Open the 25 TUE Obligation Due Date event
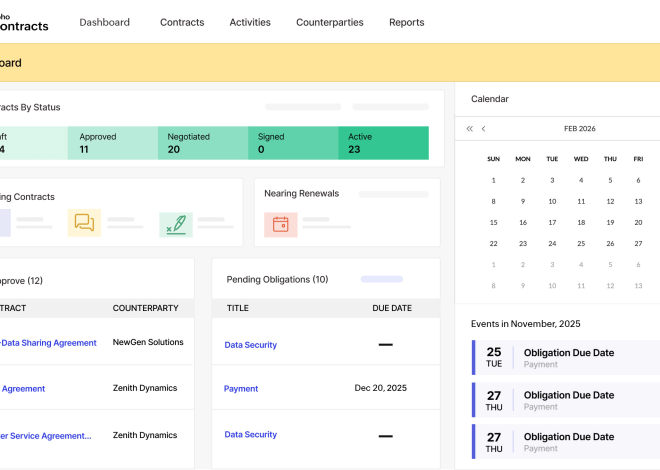The width and height of the screenshot is (660, 470). click(x=566, y=358)
